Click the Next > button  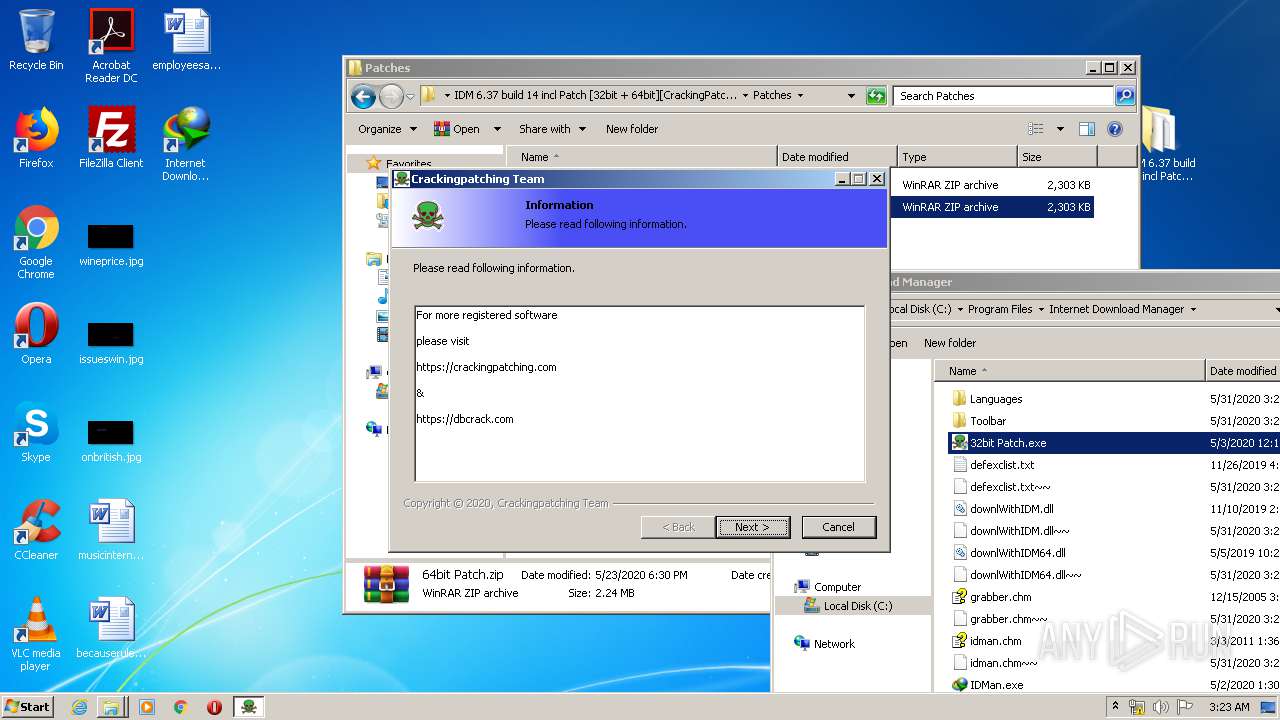pyautogui.click(x=753, y=527)
